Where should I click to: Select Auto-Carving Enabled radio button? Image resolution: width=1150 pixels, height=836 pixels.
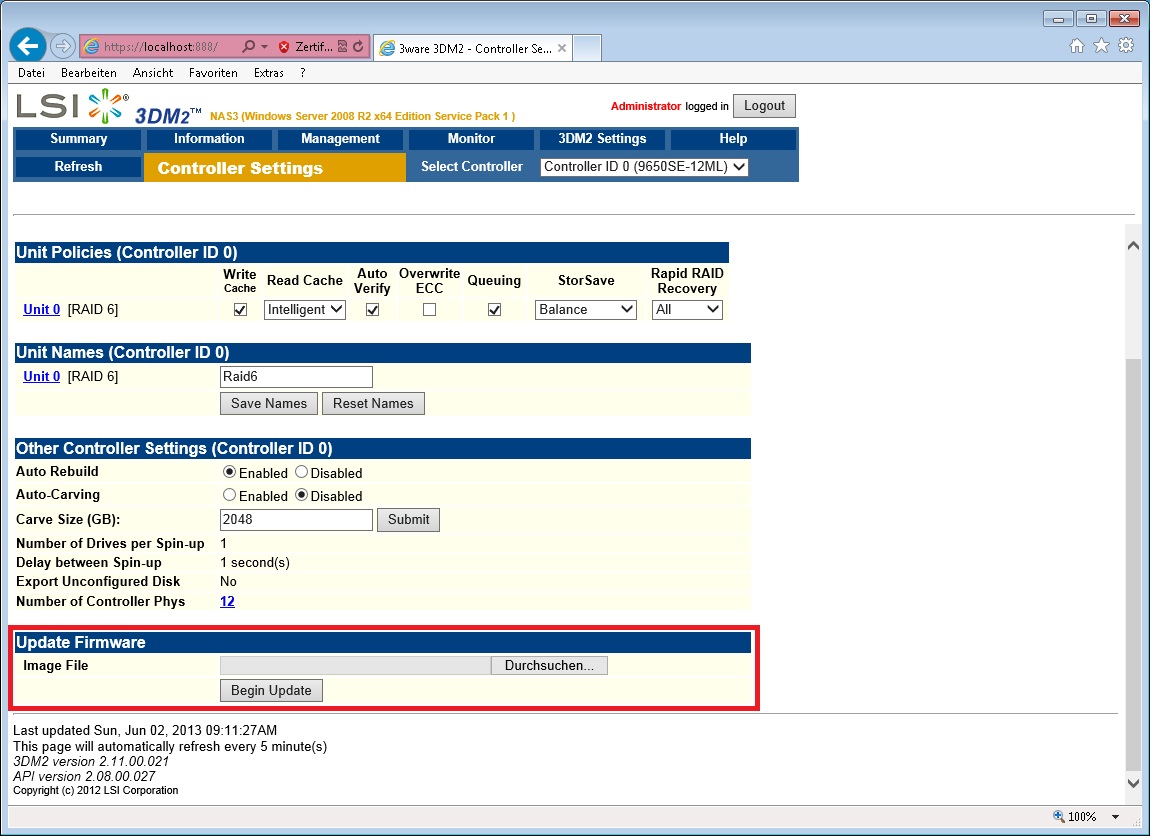tap(230, 495)
